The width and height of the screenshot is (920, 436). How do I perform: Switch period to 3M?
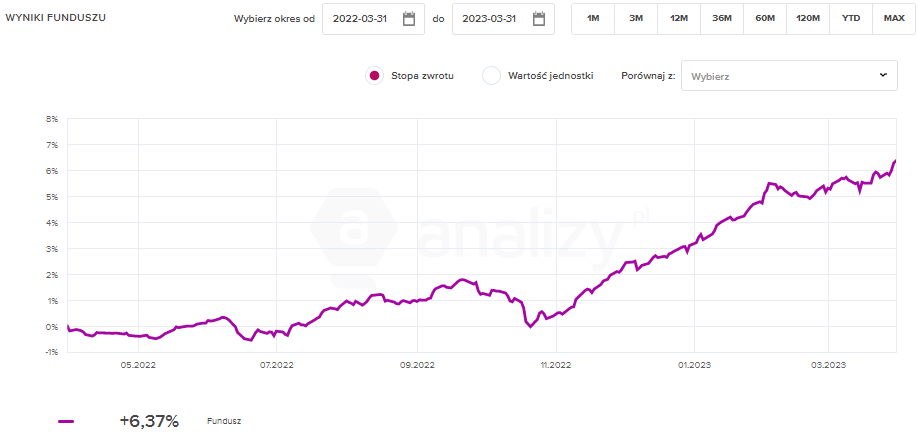[636, 19]
